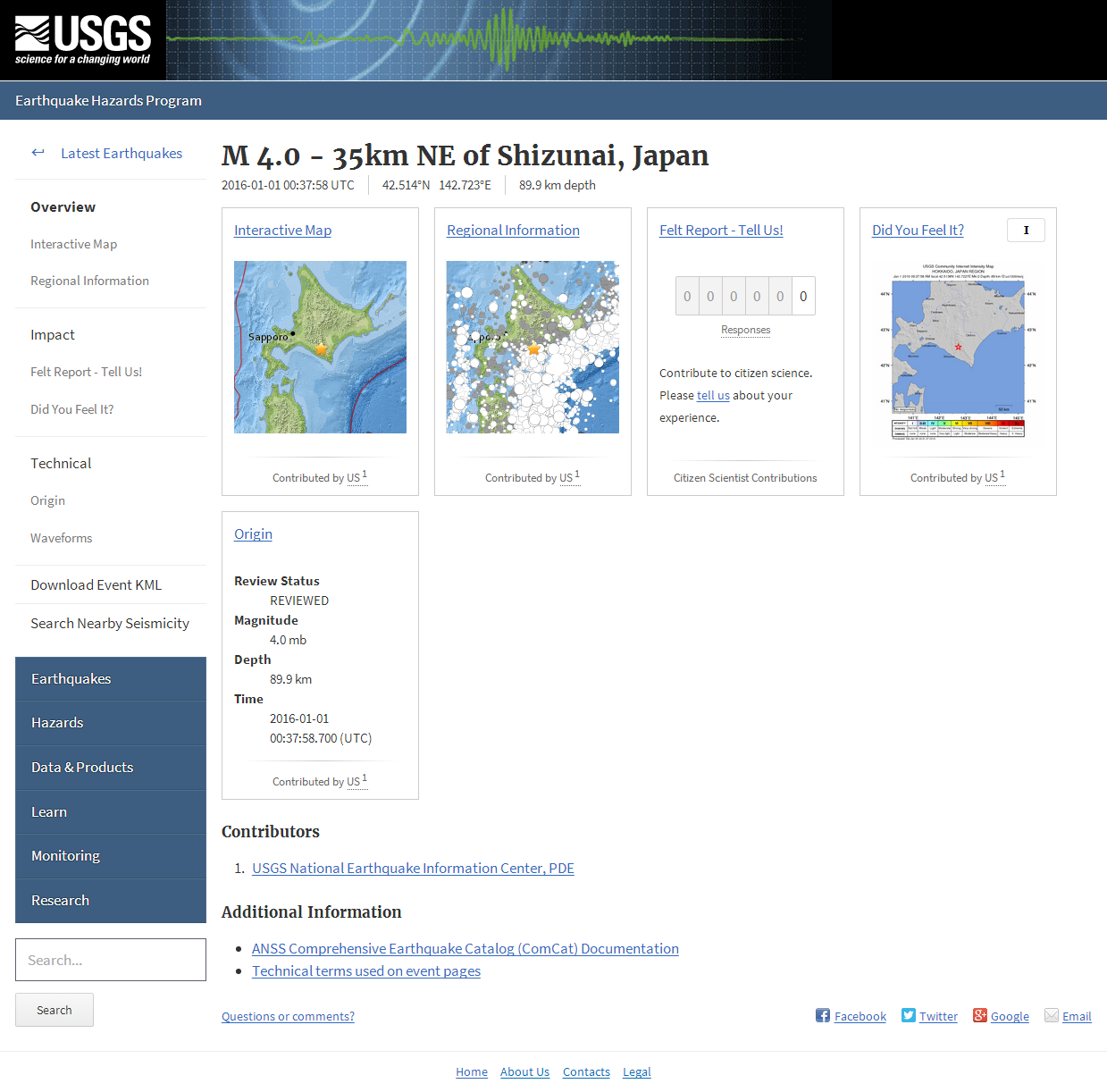Image resolution: width=1107 pixels, height=1092 pixels.
Task: Open the Monitoring navigation item
Action: click(x=111, y=856)
